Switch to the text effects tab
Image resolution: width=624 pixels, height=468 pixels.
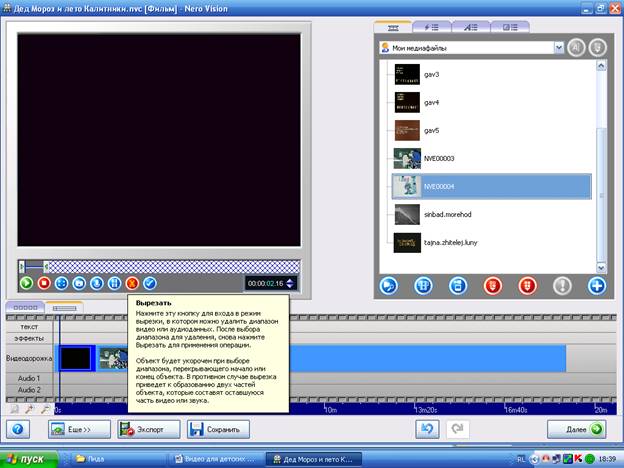click(471, 27)
